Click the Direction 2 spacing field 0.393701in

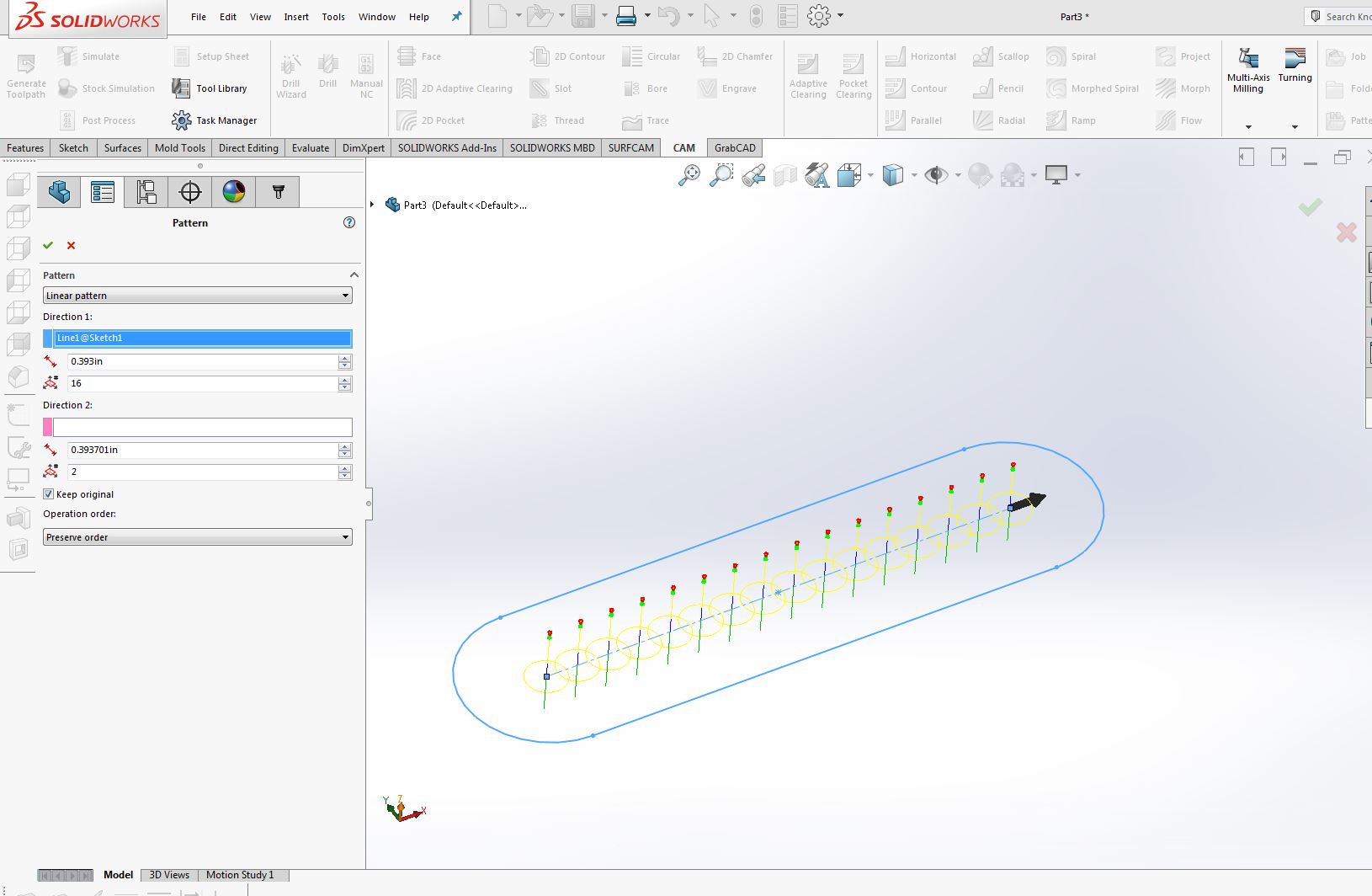pos(203,450)
